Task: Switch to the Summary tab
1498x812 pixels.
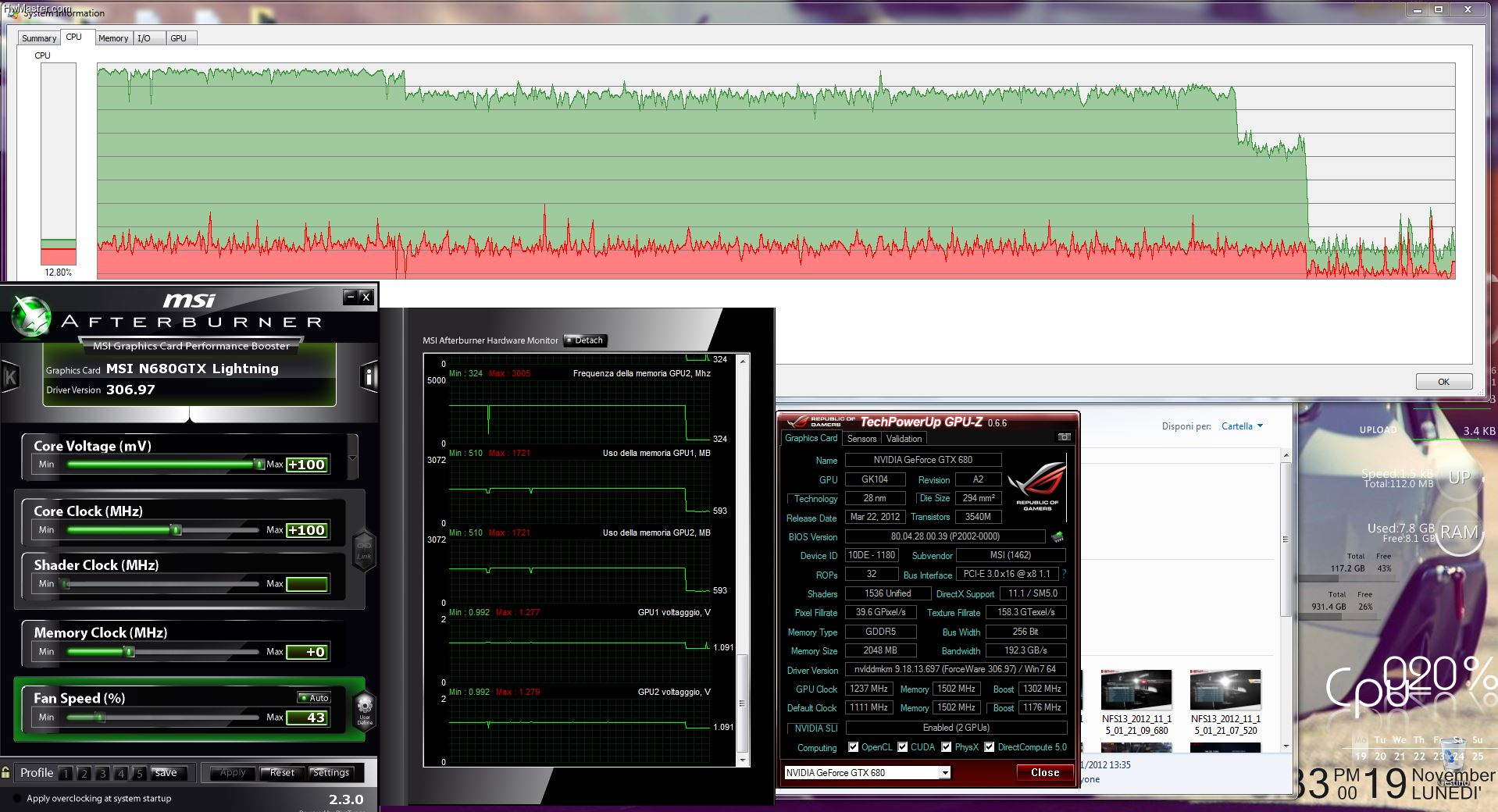Action: pyautogui.click(x=39, y=38)
